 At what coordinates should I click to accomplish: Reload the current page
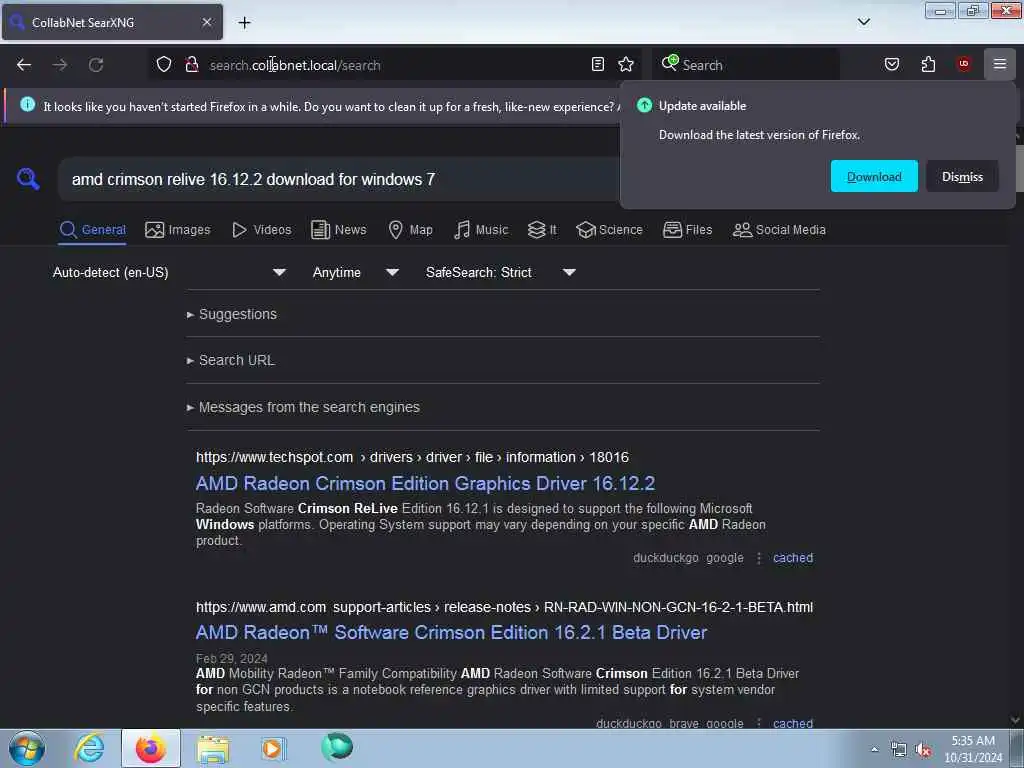pos(96,65)
